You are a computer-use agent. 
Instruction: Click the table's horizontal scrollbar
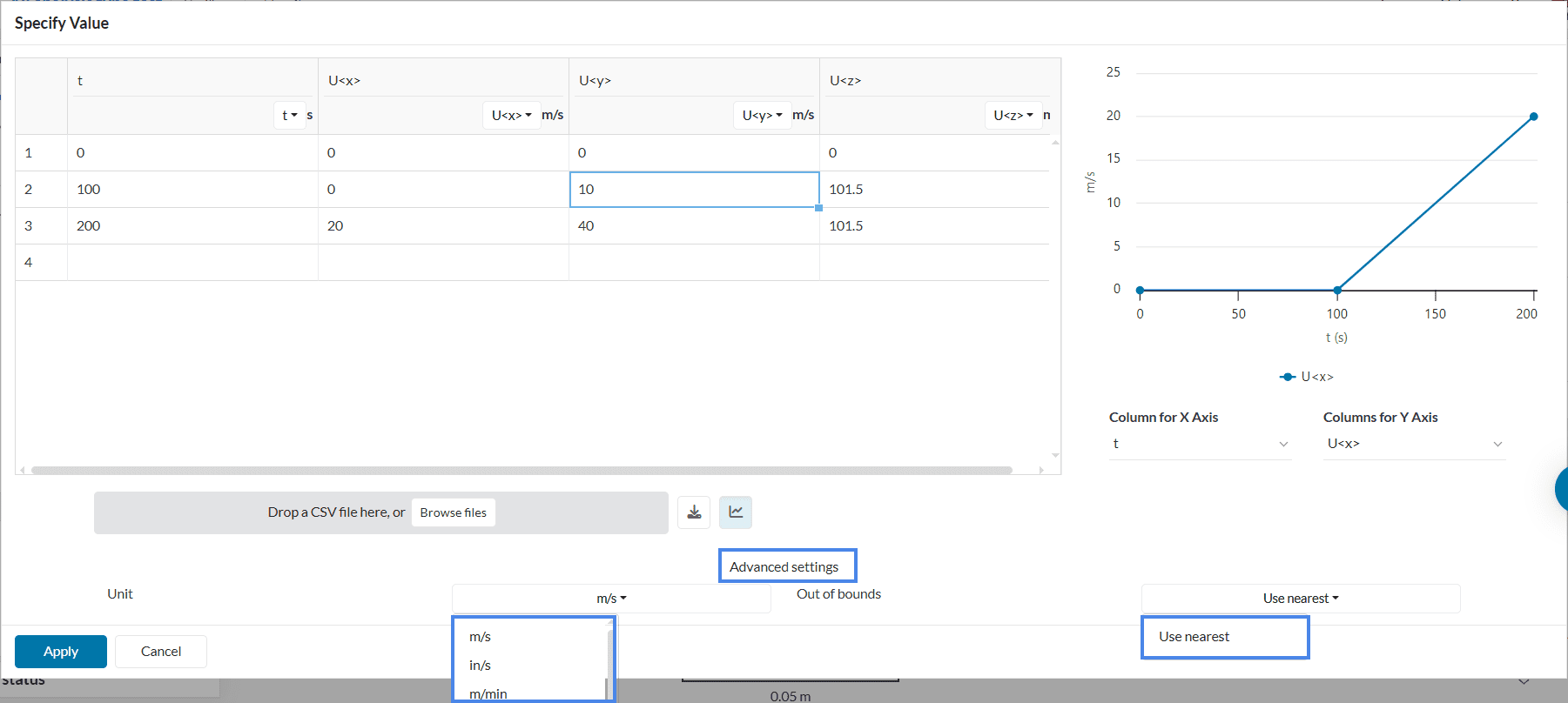[x=522, y=470]
